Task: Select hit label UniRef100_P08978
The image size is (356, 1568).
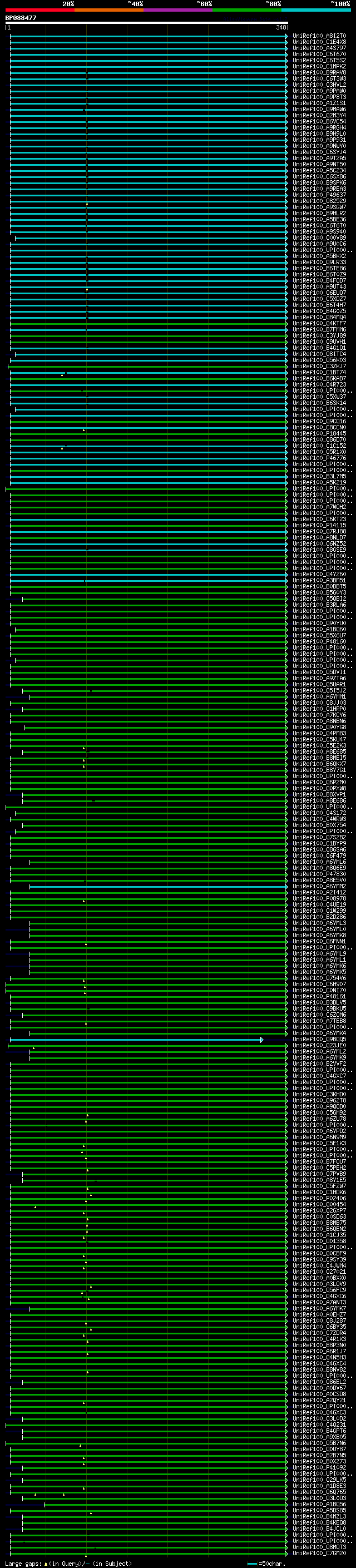Action: [x=319, y=898]
